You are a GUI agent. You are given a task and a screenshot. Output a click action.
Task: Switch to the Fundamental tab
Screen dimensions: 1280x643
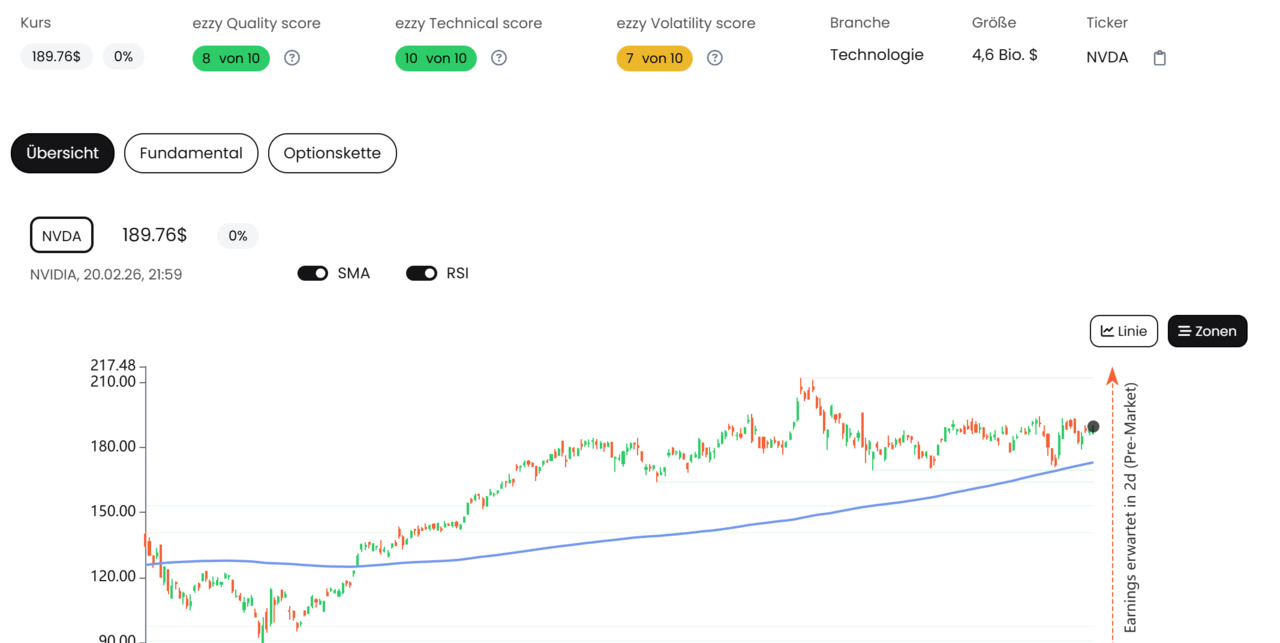[x=191, y=153]
